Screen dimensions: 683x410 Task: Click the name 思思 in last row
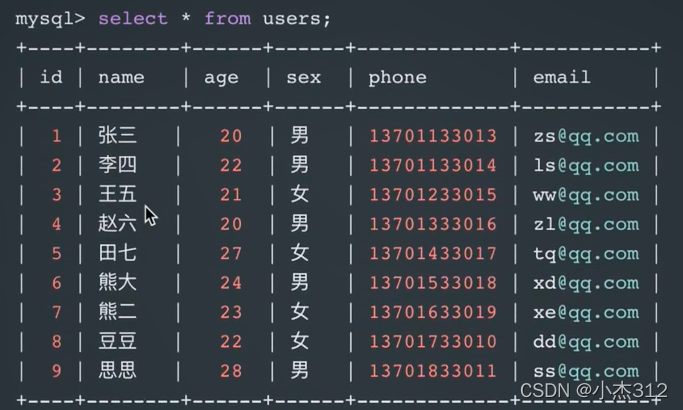coord(118,371)
